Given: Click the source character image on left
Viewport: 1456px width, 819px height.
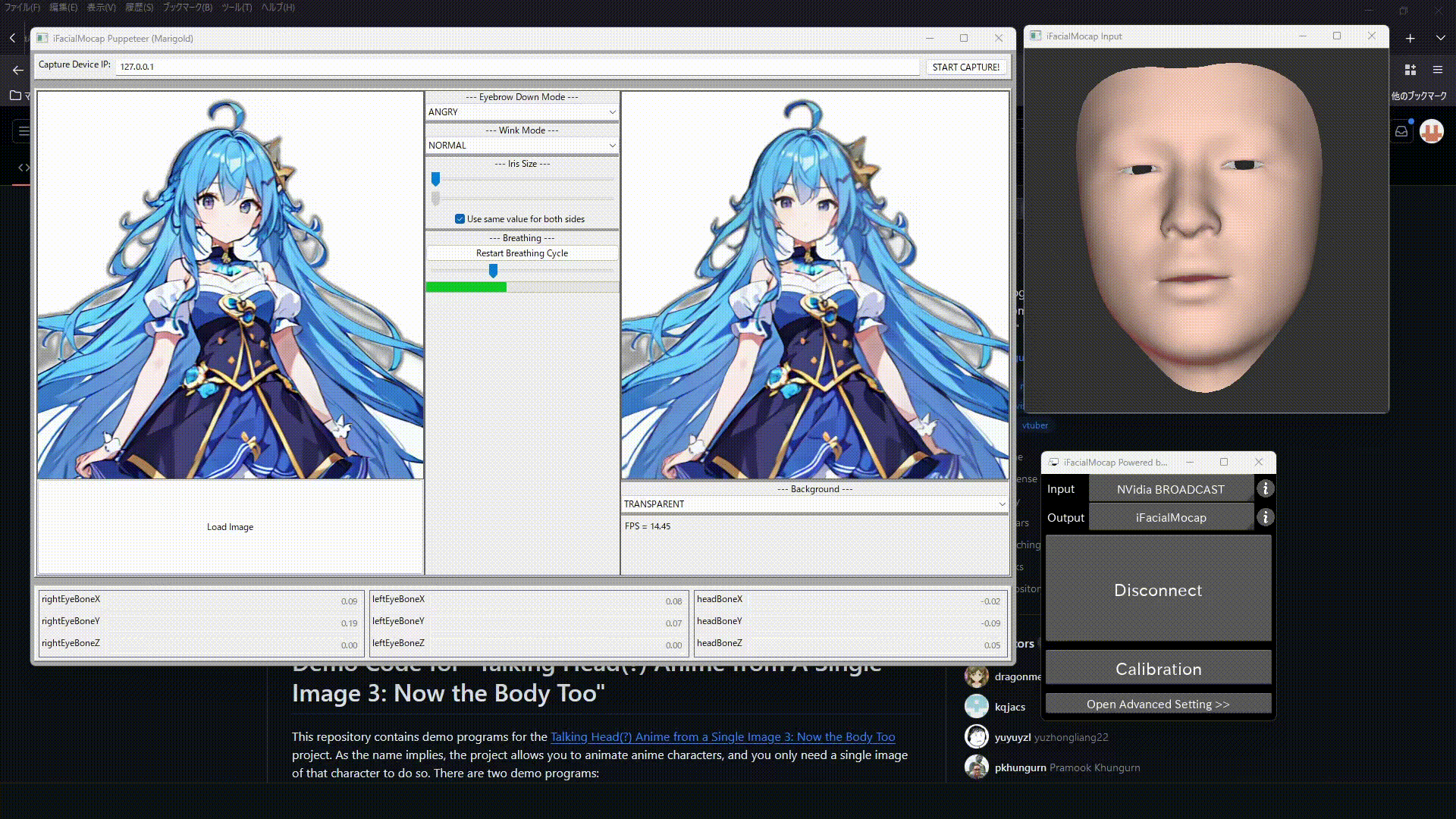Looking at the screenshot, I should (230, 285).
